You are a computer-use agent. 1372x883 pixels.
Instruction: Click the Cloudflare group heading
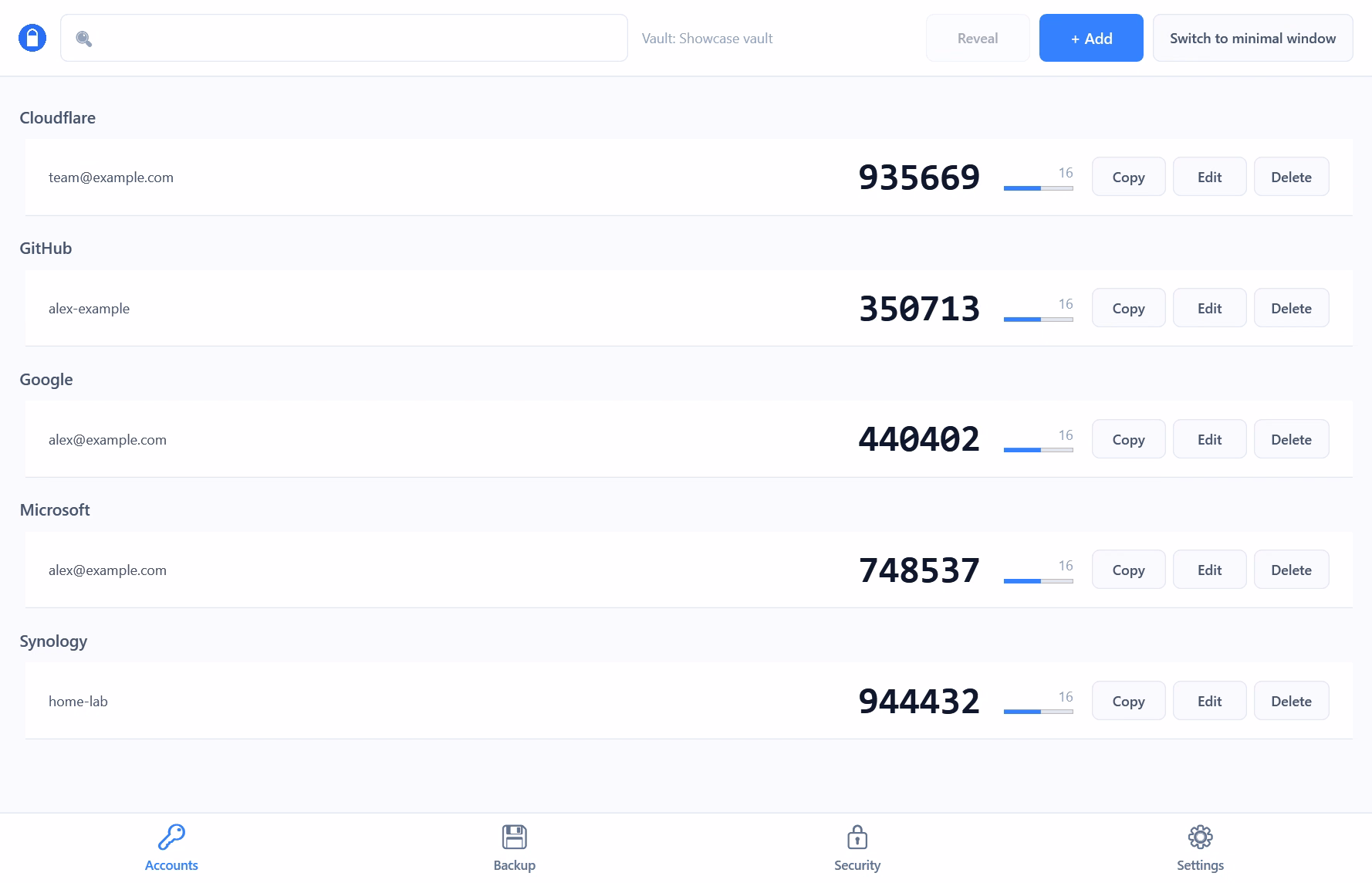[x=58, y=117]
